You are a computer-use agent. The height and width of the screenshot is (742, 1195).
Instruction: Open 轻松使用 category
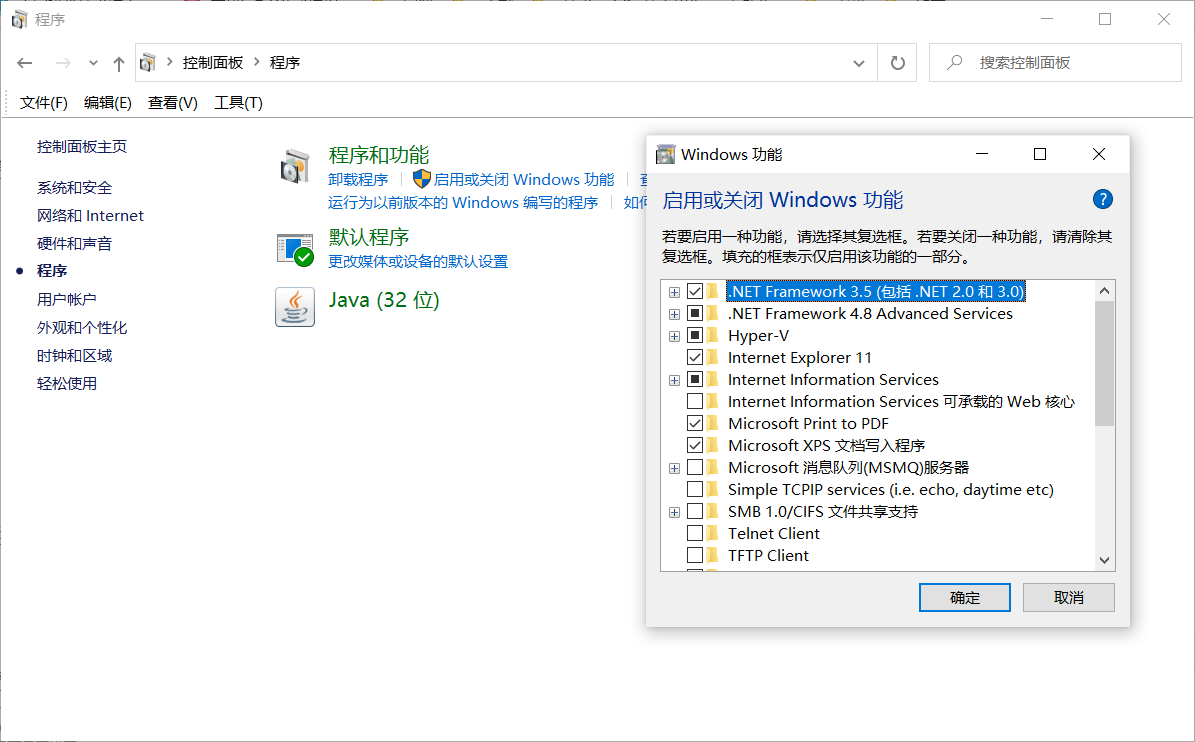pos(66,383)
